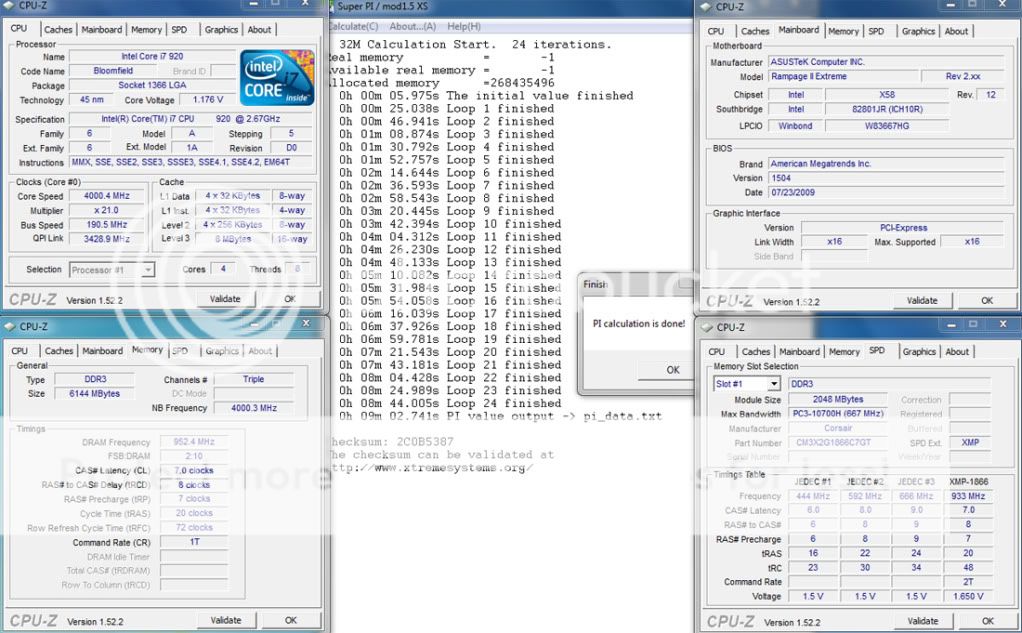Click OK in the Mainboard window

(987, 301)
